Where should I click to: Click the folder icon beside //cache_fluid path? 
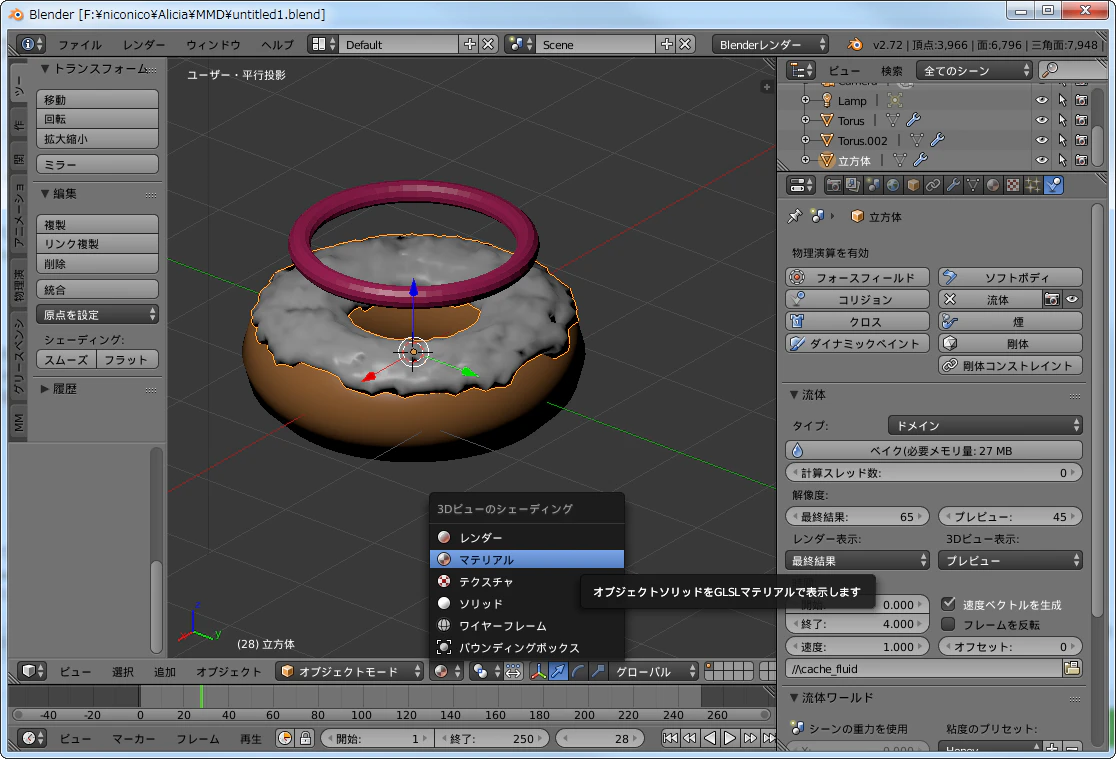click(1072, 669)
